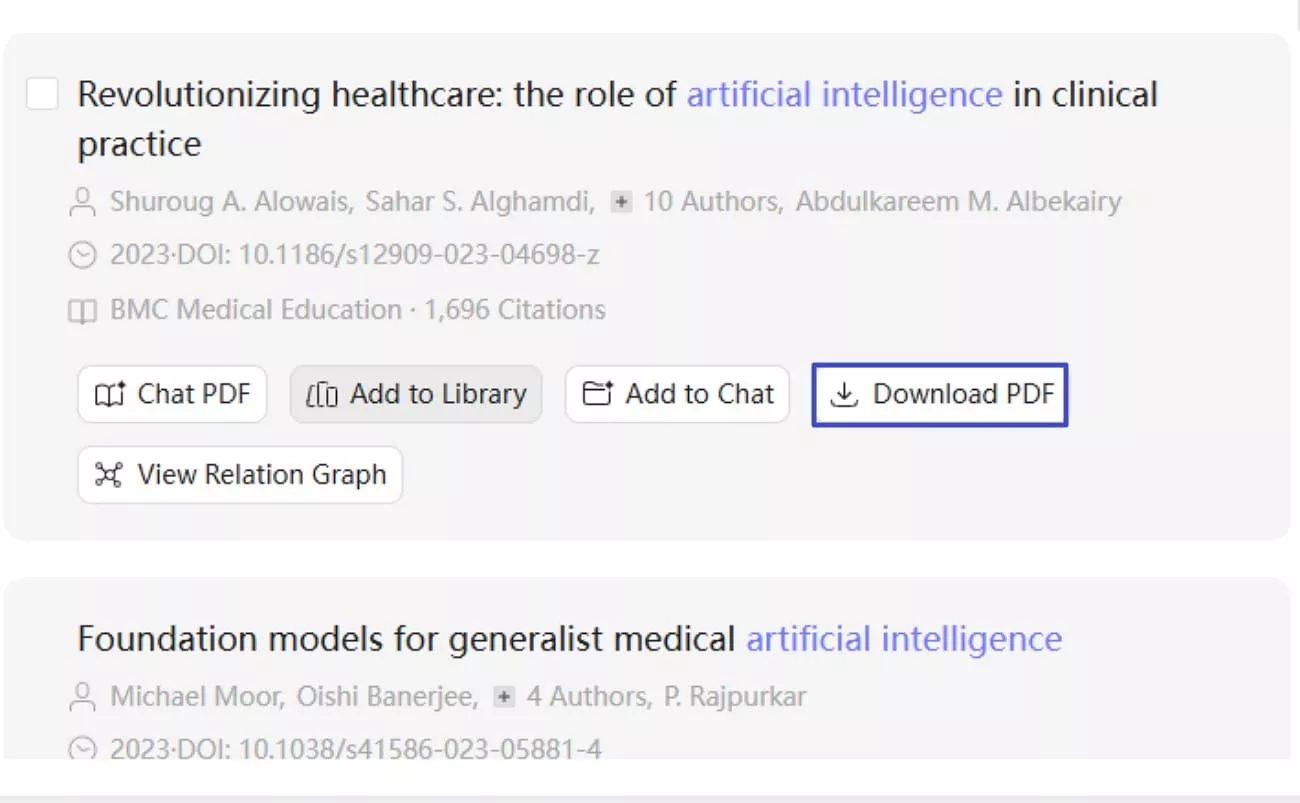
Task: Tick the checkbox for the first paper
Action: pyautogui.click(x=42, y=93)
